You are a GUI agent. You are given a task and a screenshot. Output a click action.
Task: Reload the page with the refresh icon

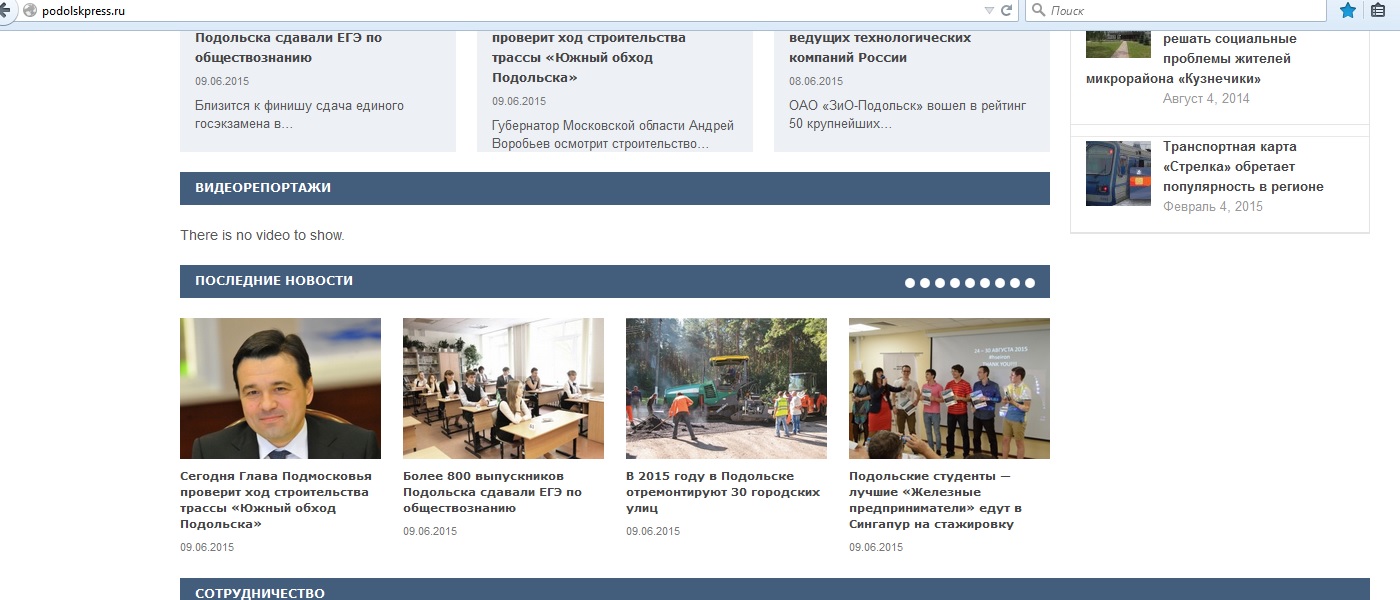tap(1006, 10)
